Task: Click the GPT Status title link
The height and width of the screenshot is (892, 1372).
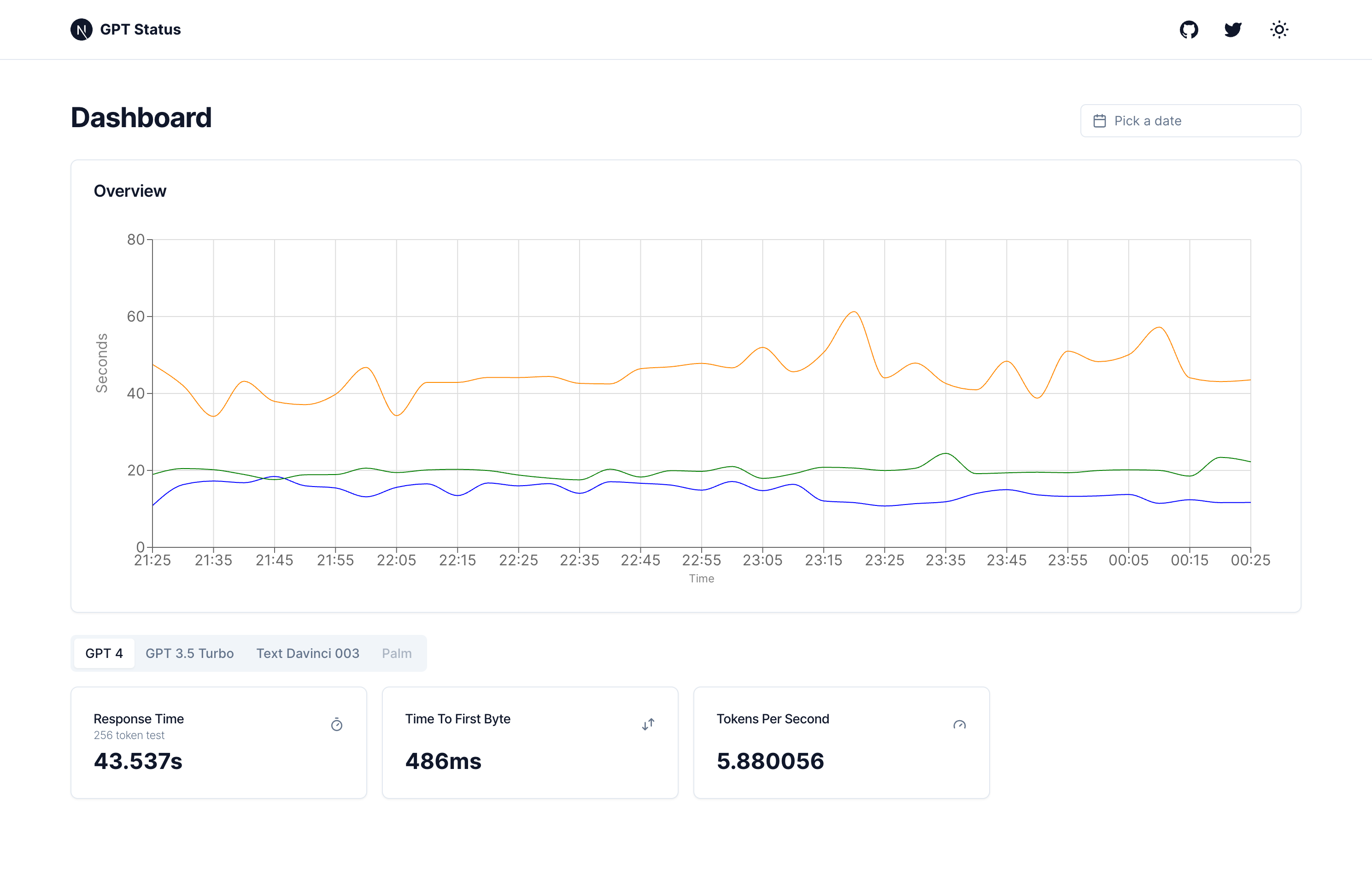Action: pos(140,29)
